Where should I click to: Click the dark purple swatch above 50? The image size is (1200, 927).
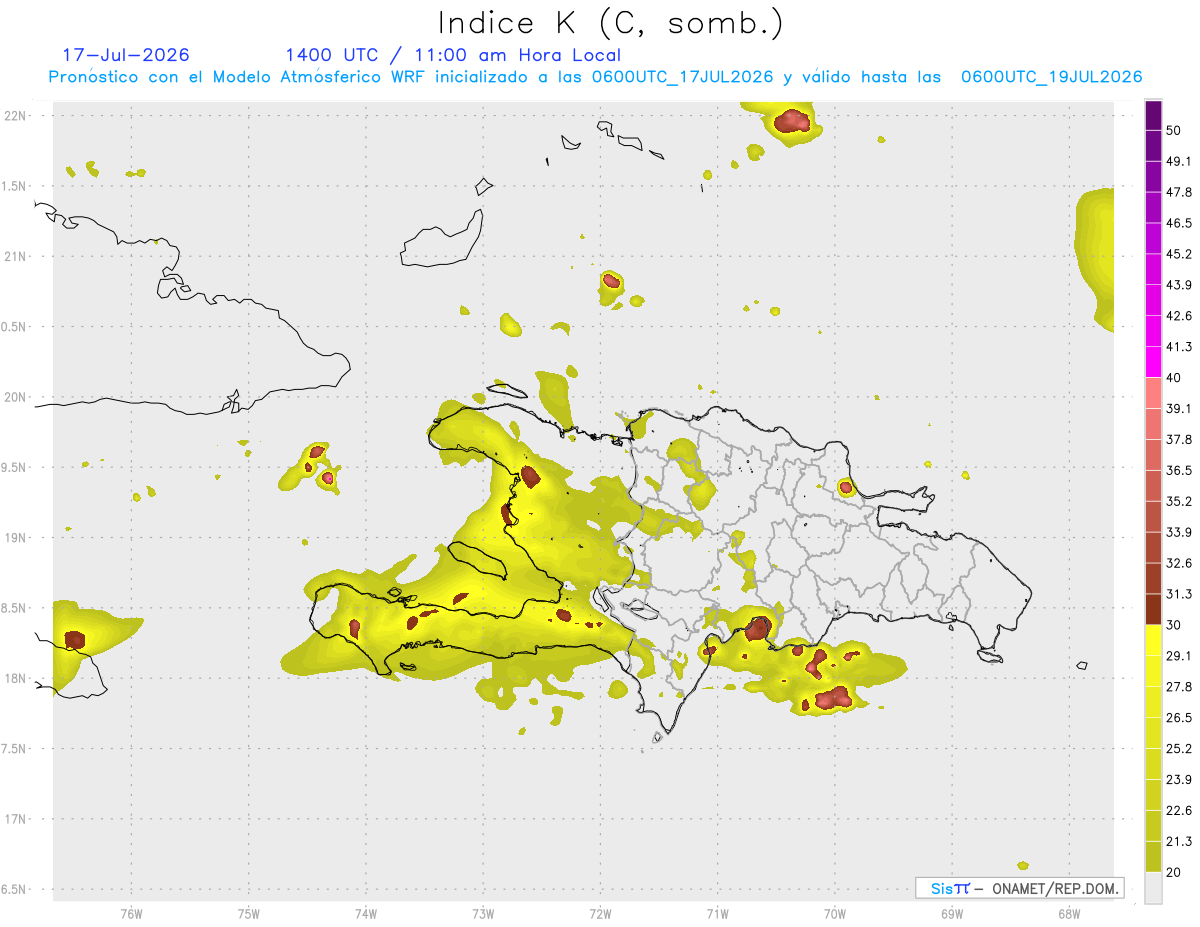[1154, 116]
